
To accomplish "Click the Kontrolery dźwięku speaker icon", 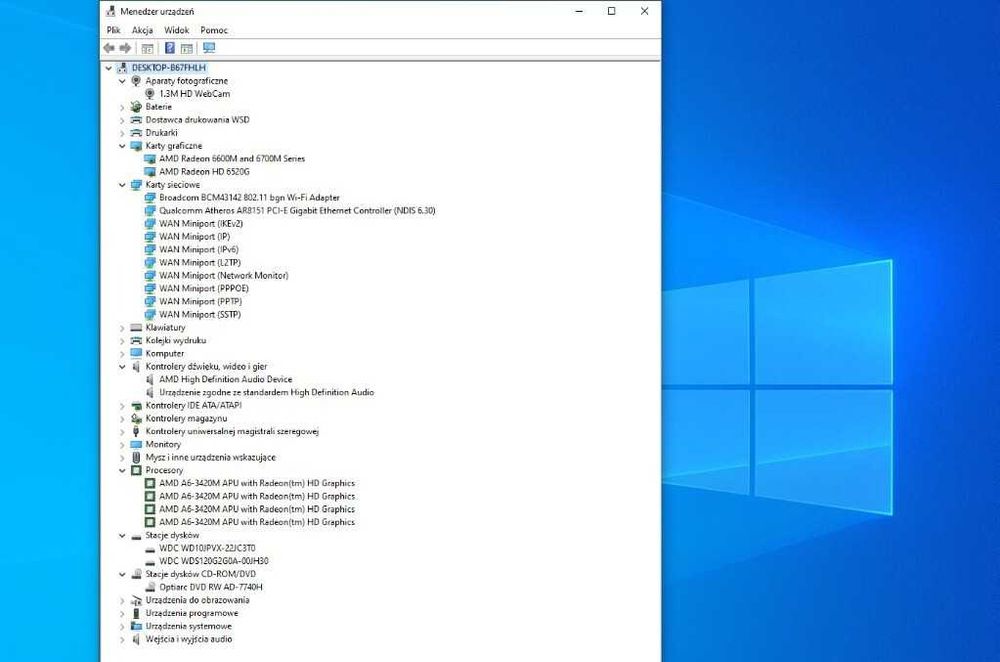I will point(136,366).
